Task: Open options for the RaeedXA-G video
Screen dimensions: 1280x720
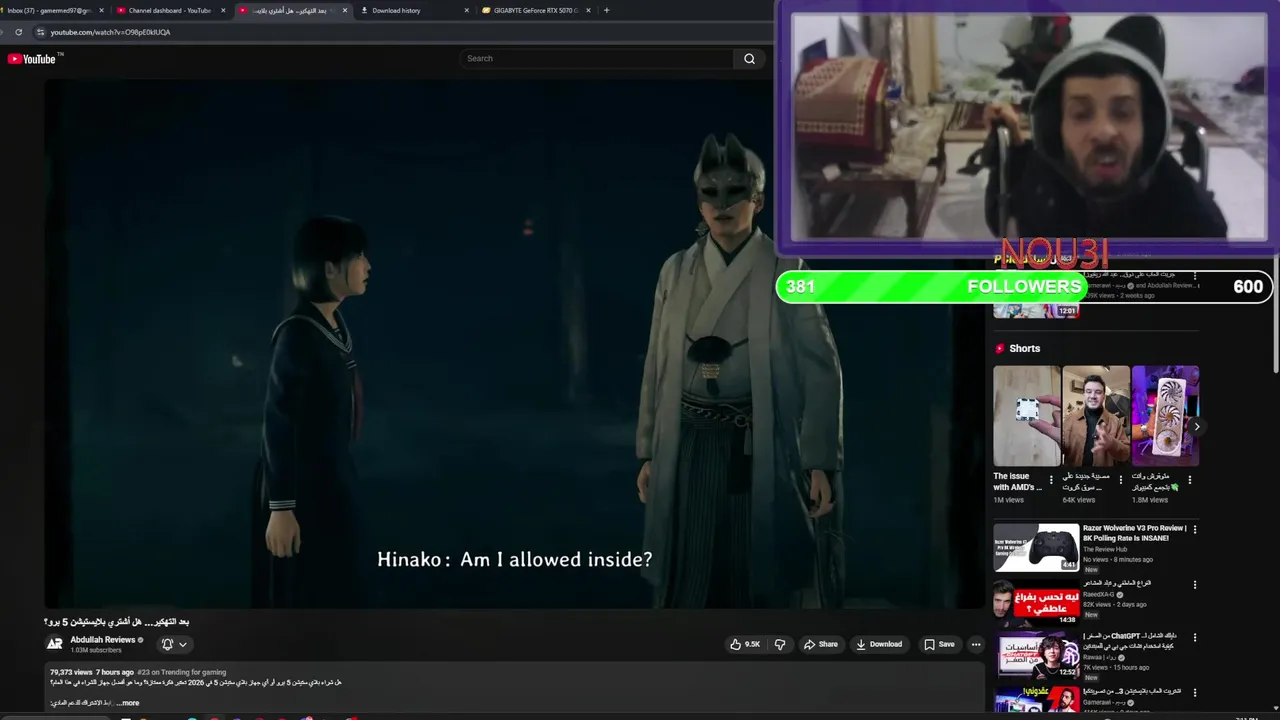Action: pos(1194,584)
